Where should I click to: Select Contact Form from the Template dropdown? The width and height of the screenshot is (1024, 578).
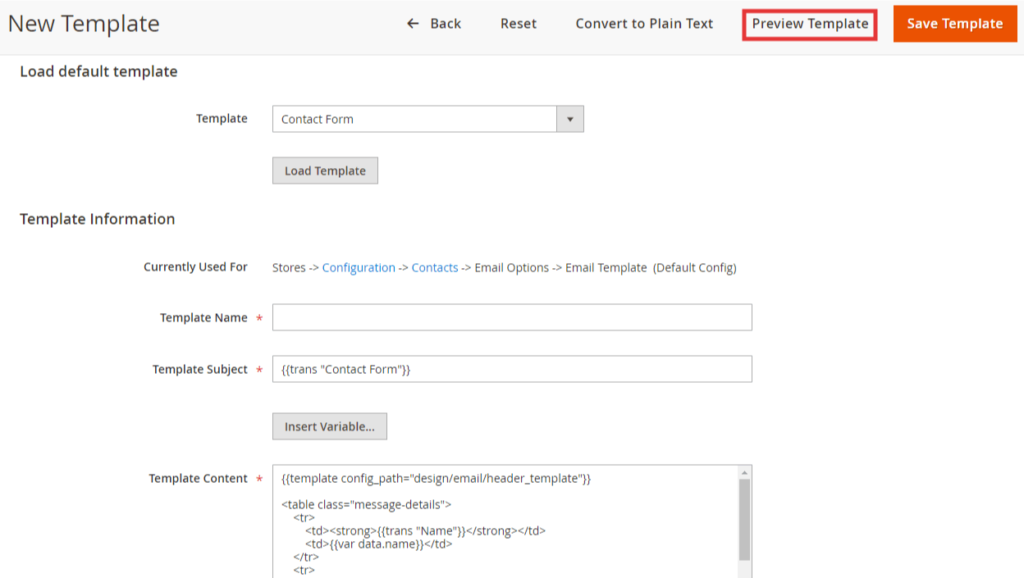[x=420, y=118]
